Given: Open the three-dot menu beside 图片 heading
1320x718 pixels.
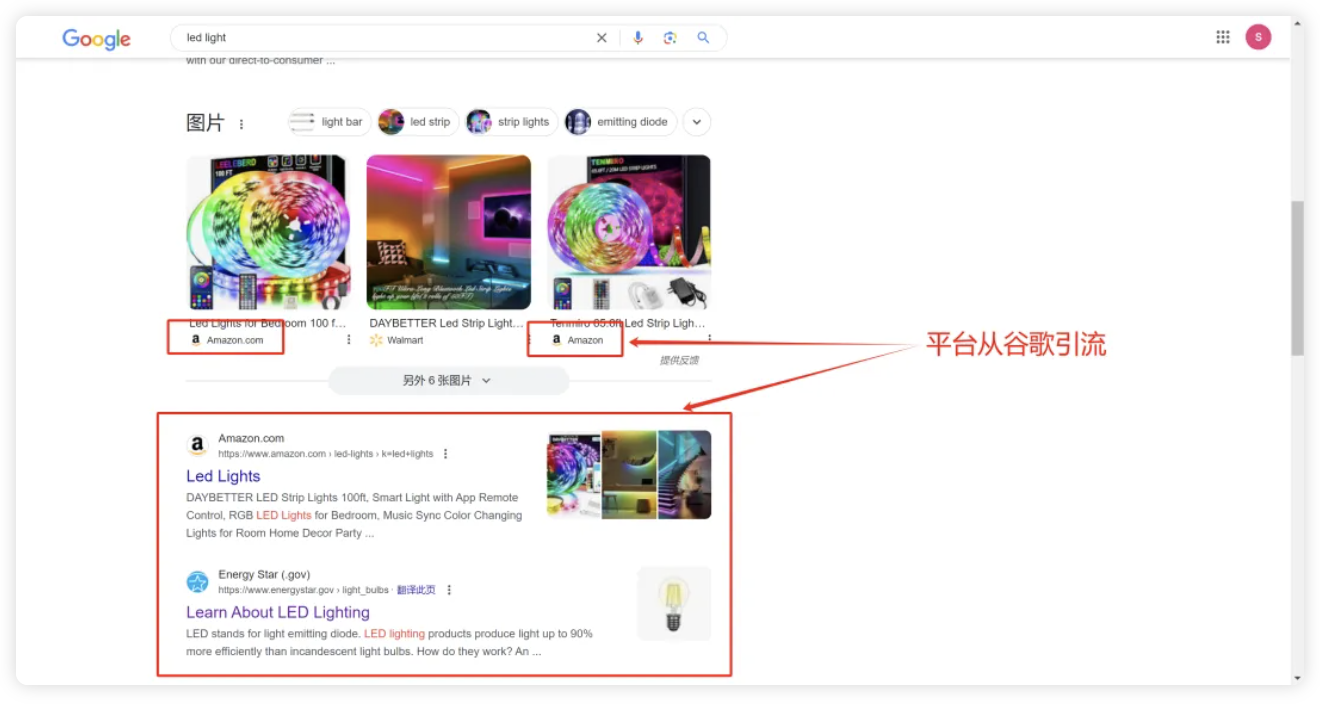Looking at the screenshot, I should pyautogui.click(x=241, y=124).
